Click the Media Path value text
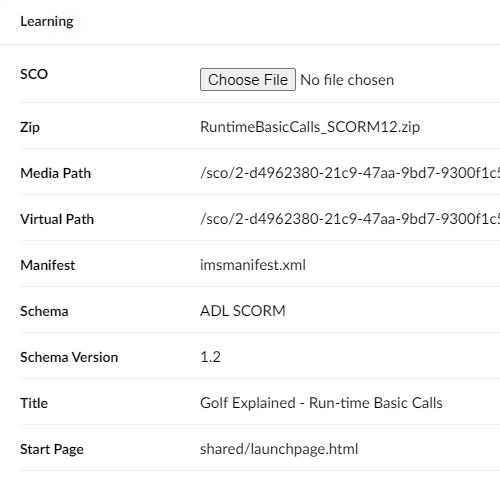500x500 pixels. [x=350, y=173]
